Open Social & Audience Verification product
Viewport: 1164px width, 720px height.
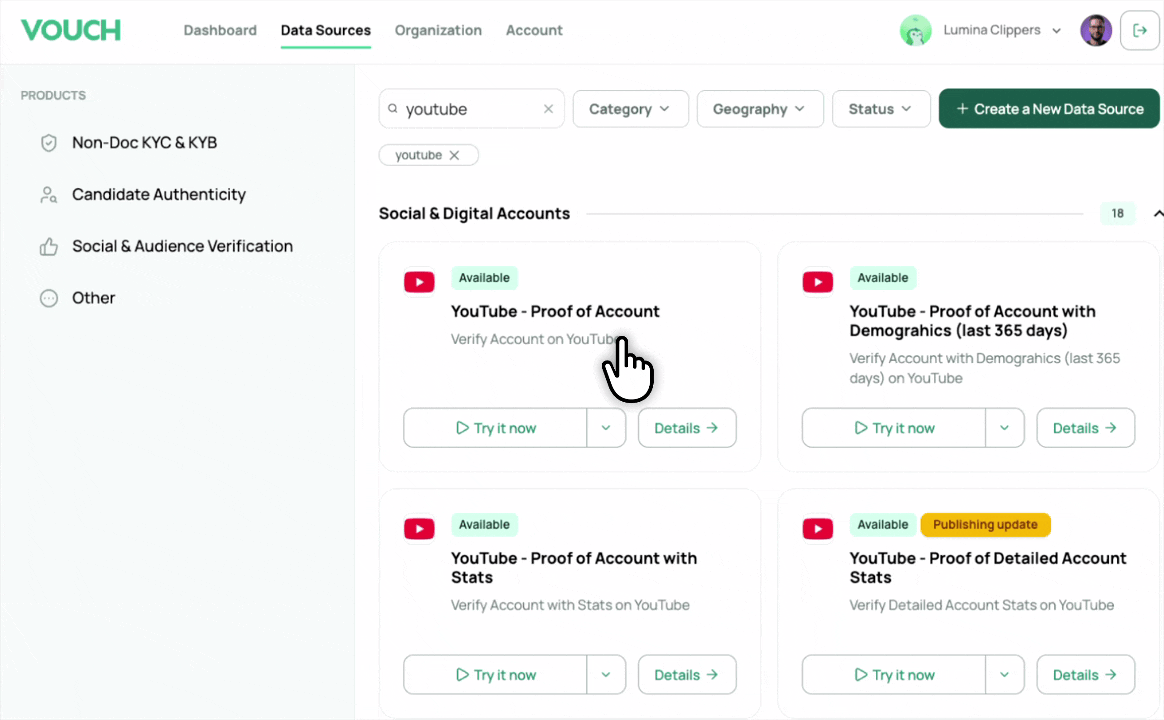(182, 246)
